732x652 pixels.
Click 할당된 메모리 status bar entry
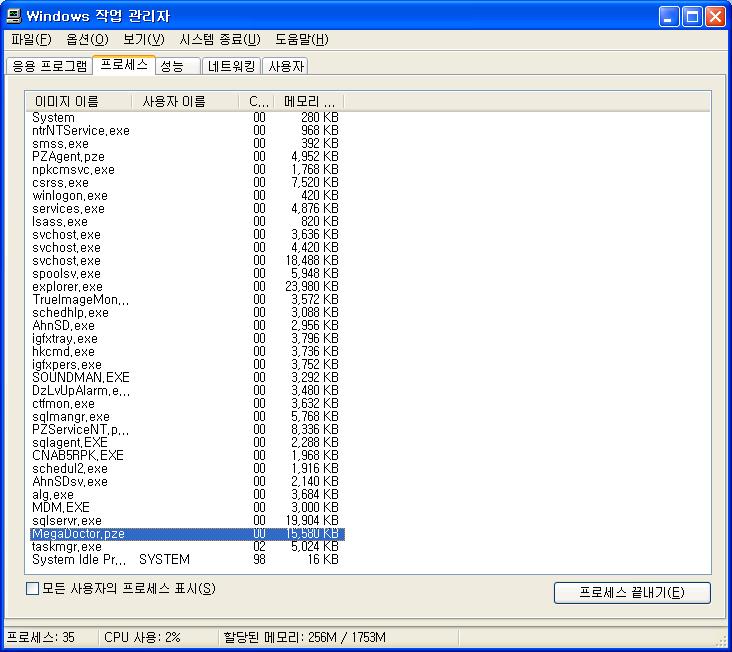pyautogui.click(x=338, y=638)
